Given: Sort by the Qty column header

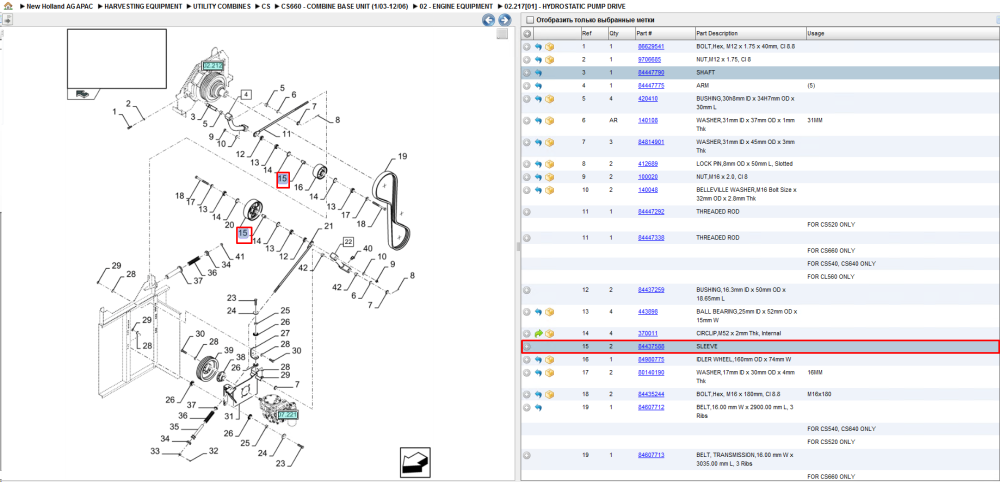Looking at the screenshot, I should (621, 34).
